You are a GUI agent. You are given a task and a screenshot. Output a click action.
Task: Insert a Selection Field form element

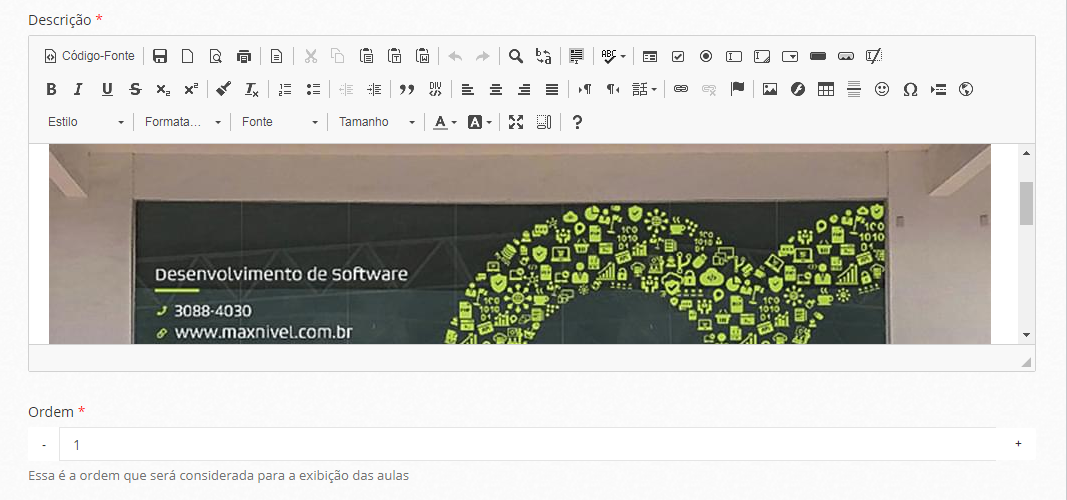pos(789,56)
